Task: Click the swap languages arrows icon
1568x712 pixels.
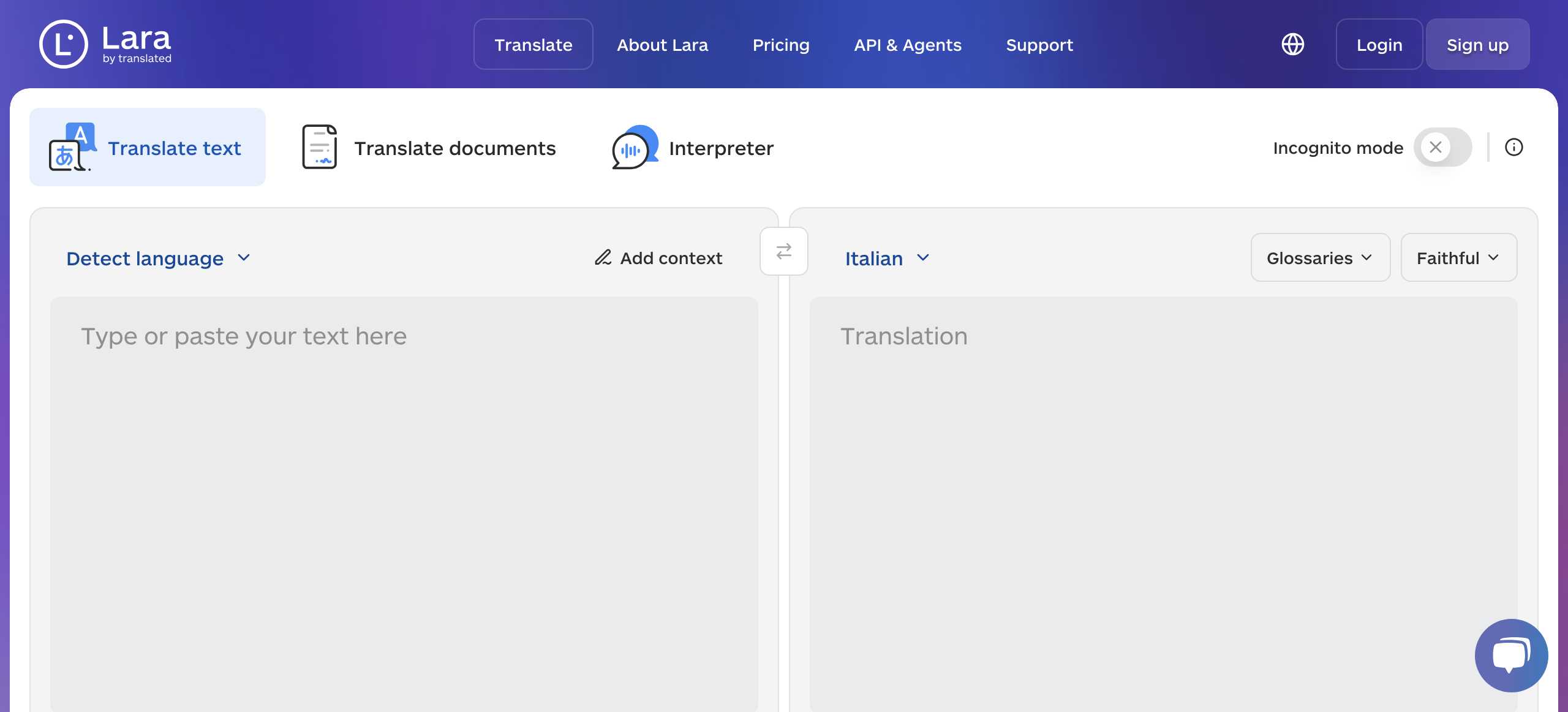Action: pos(783,251)
